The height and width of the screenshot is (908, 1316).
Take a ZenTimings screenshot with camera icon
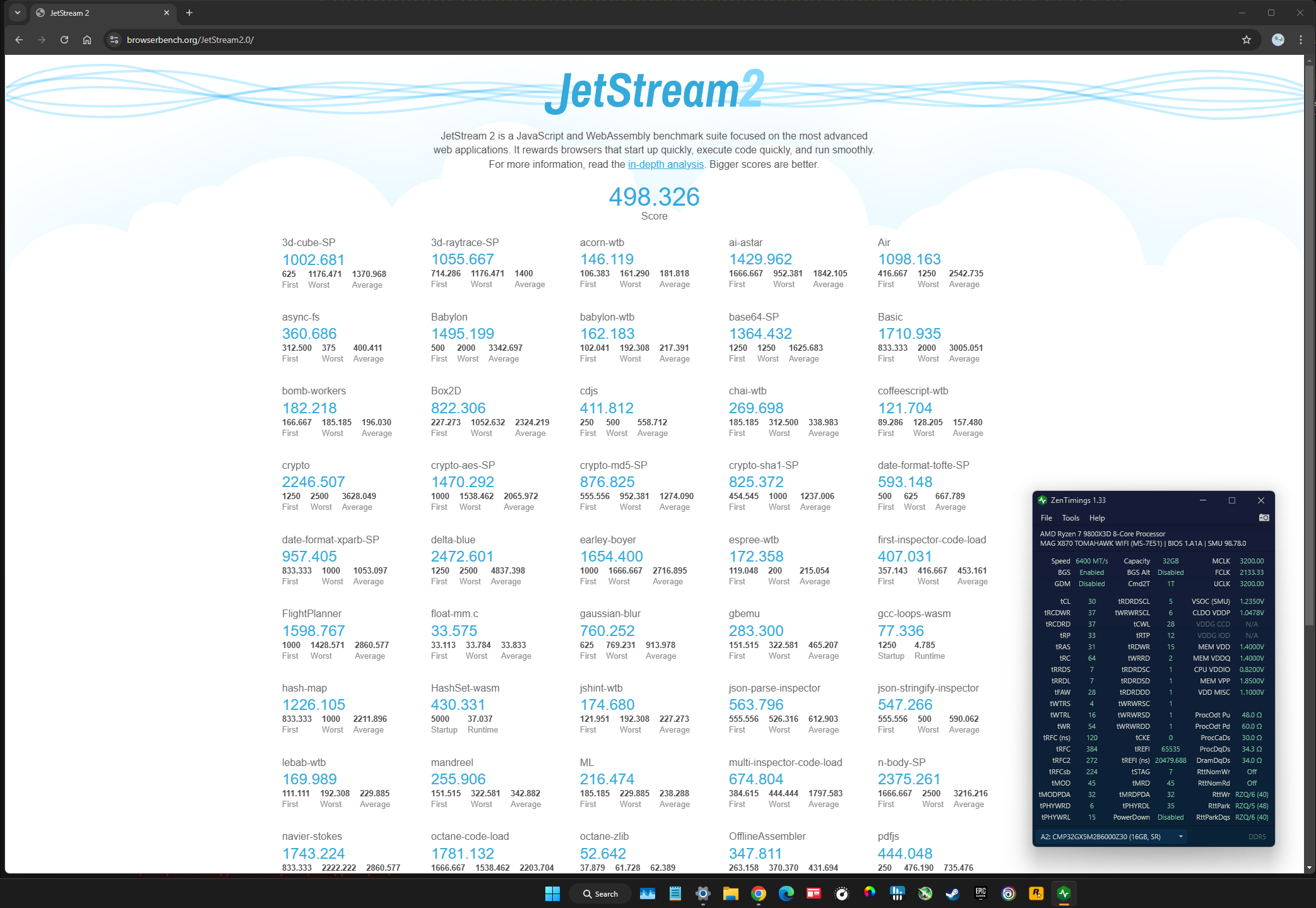coord(1264,517)
